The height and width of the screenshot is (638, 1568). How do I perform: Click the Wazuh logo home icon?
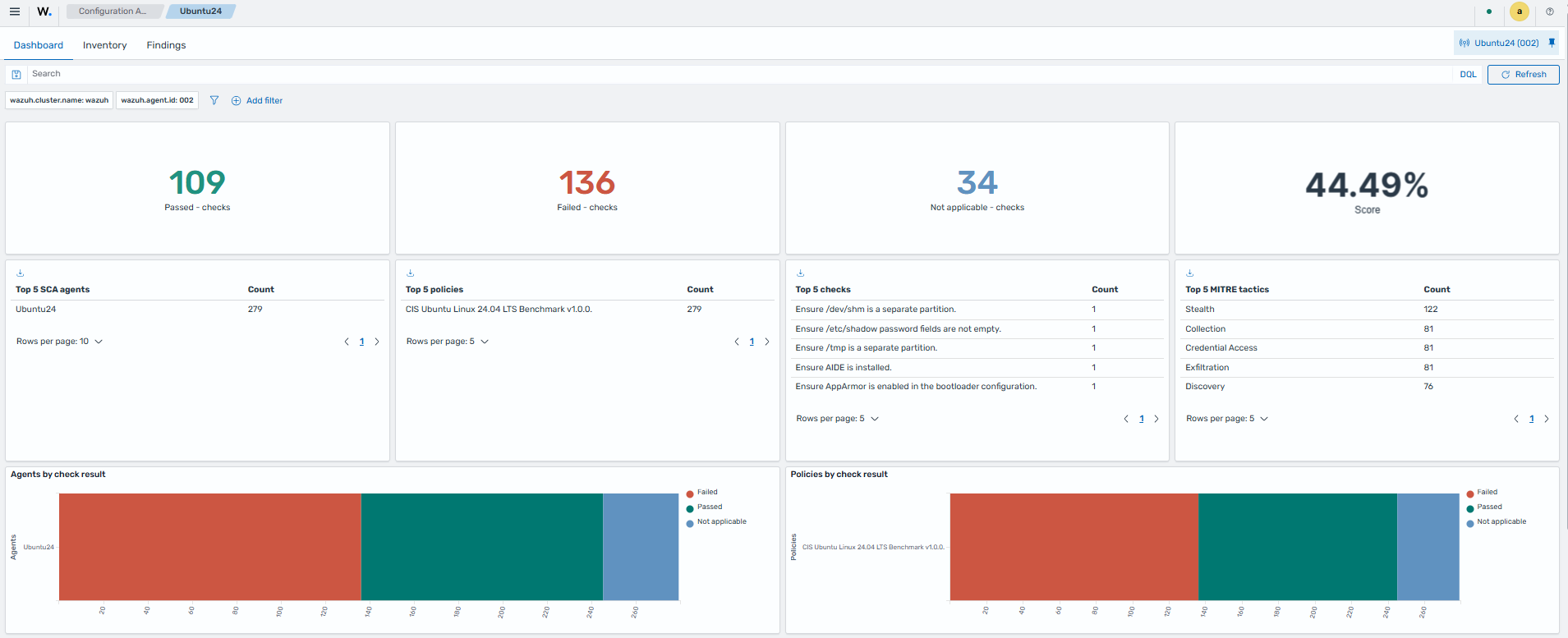[44, 11]
